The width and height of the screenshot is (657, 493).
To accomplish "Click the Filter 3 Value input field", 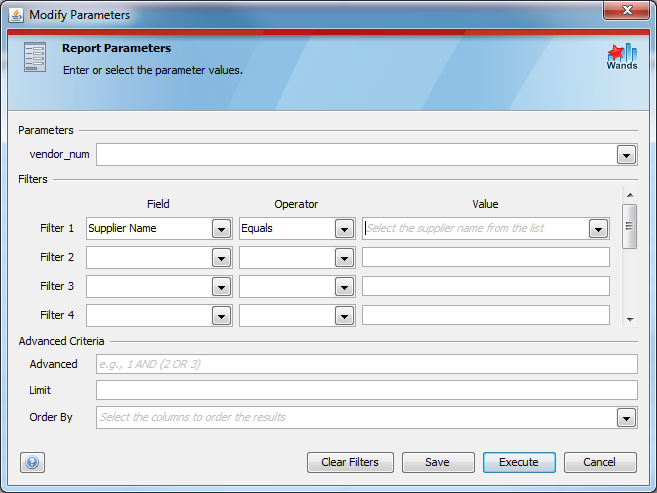I will pyautogui.click(x=486, y=286).
